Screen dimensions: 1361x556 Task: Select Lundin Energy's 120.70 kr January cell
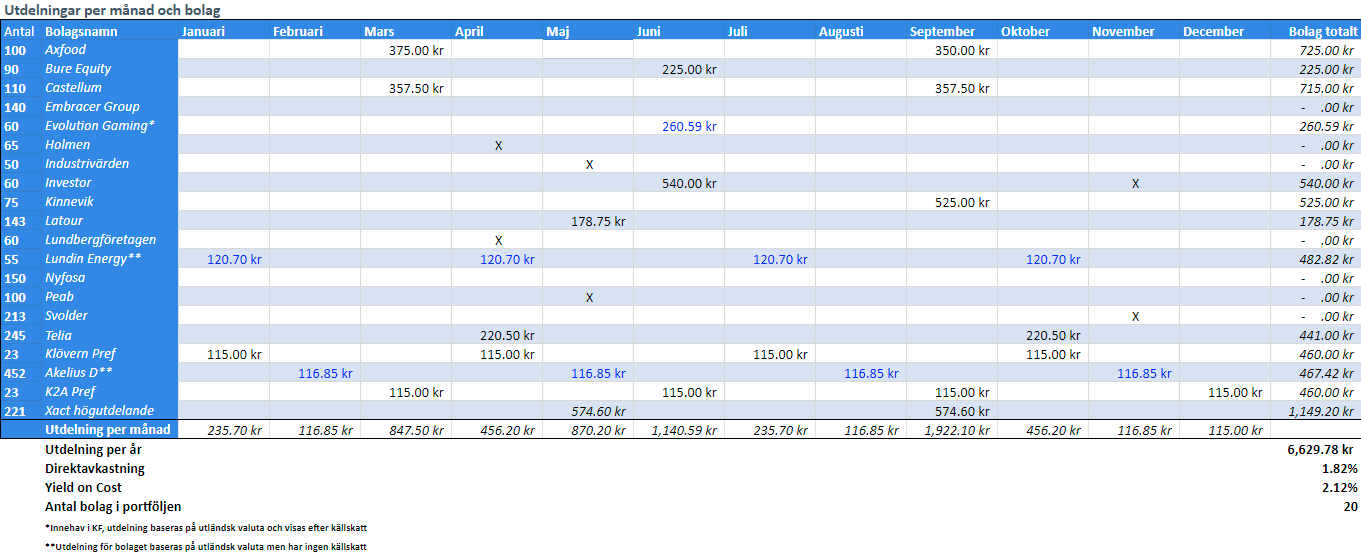click(x=224, y=259)
